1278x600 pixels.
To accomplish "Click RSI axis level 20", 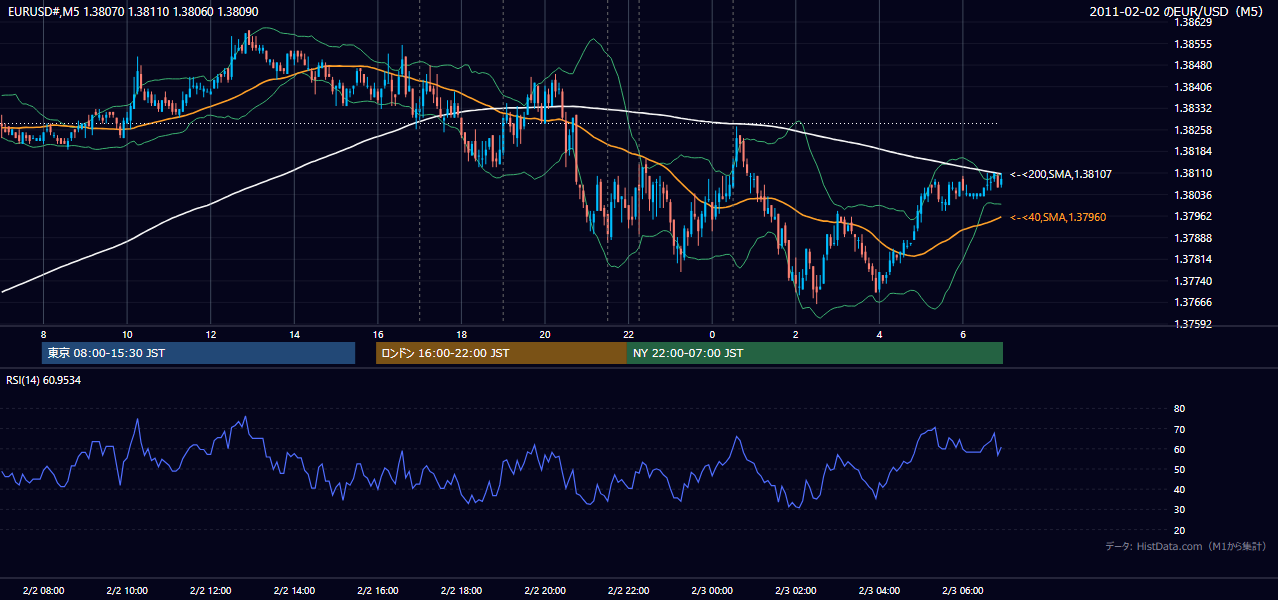I will [1180, 530].
